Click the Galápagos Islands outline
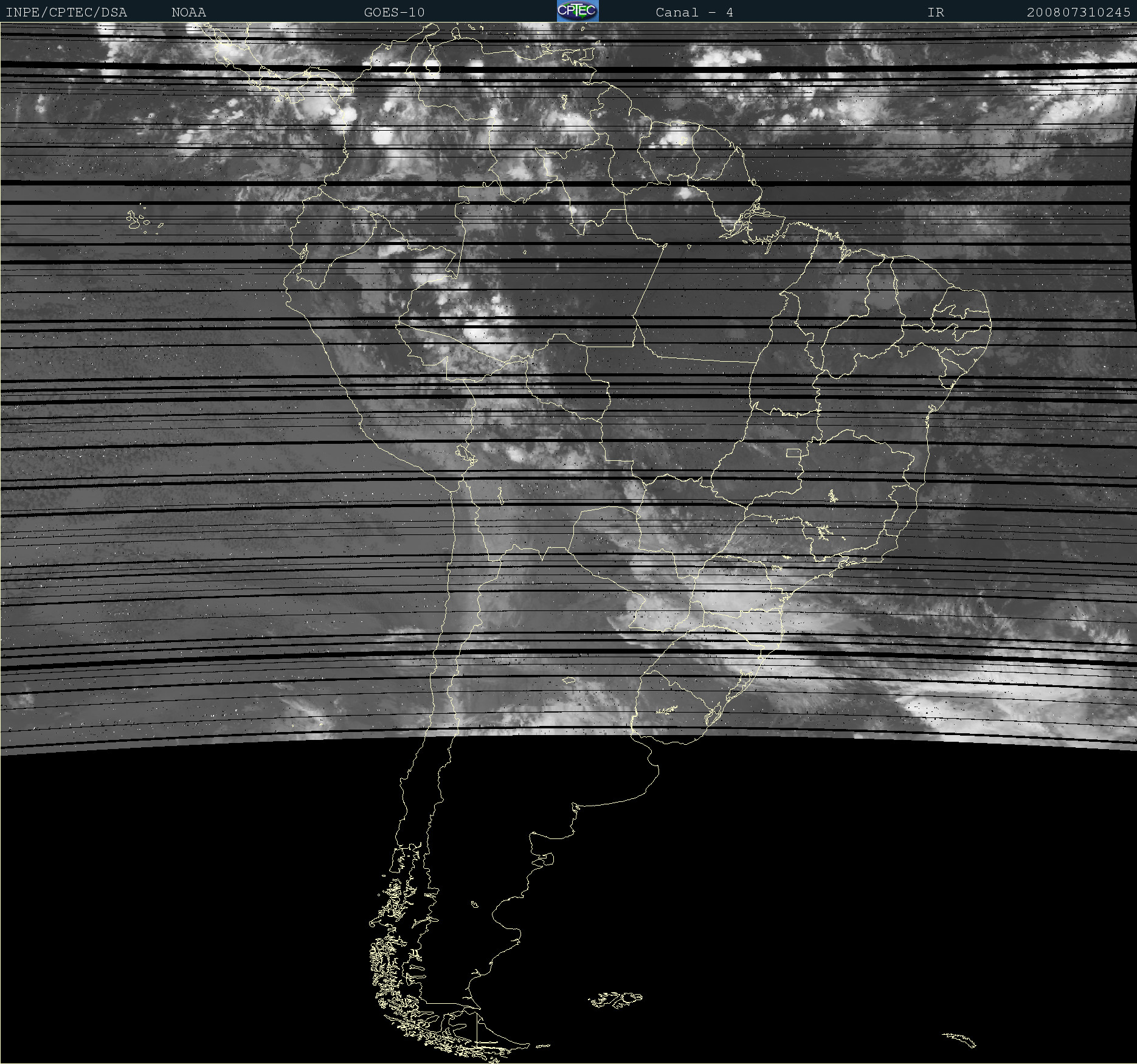 [x=137, y=220]
